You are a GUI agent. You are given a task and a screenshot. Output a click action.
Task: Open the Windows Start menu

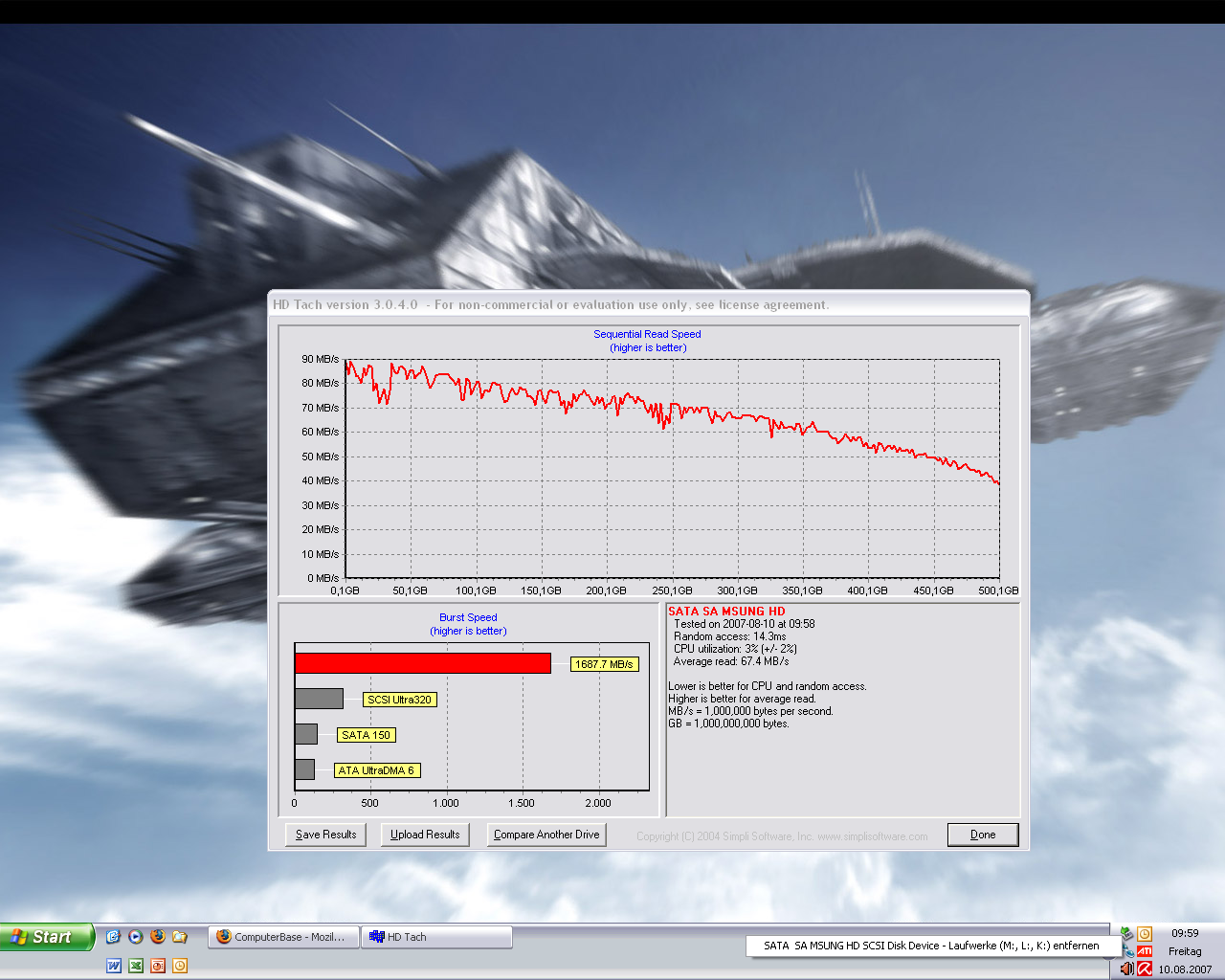tap(47, 937)
